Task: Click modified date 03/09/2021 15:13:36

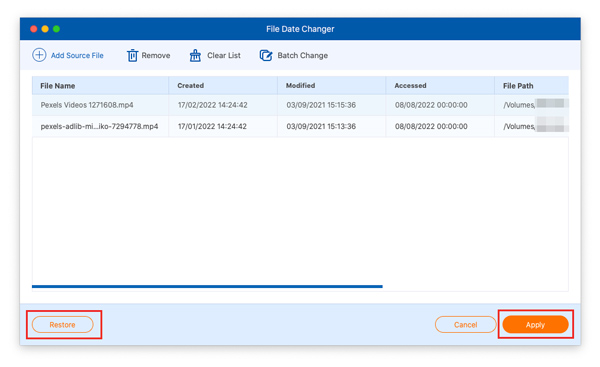Action: [321, 126]
